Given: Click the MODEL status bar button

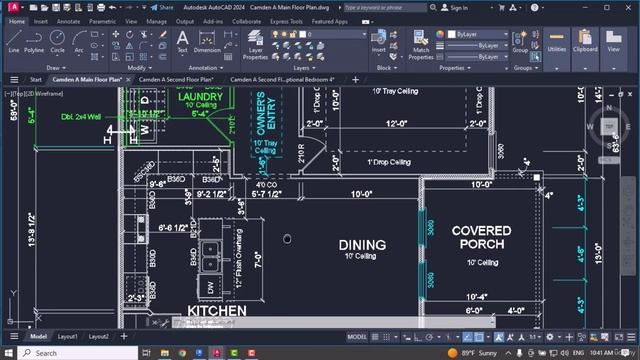Looking at the screenshot, I should tap(357, 337).
